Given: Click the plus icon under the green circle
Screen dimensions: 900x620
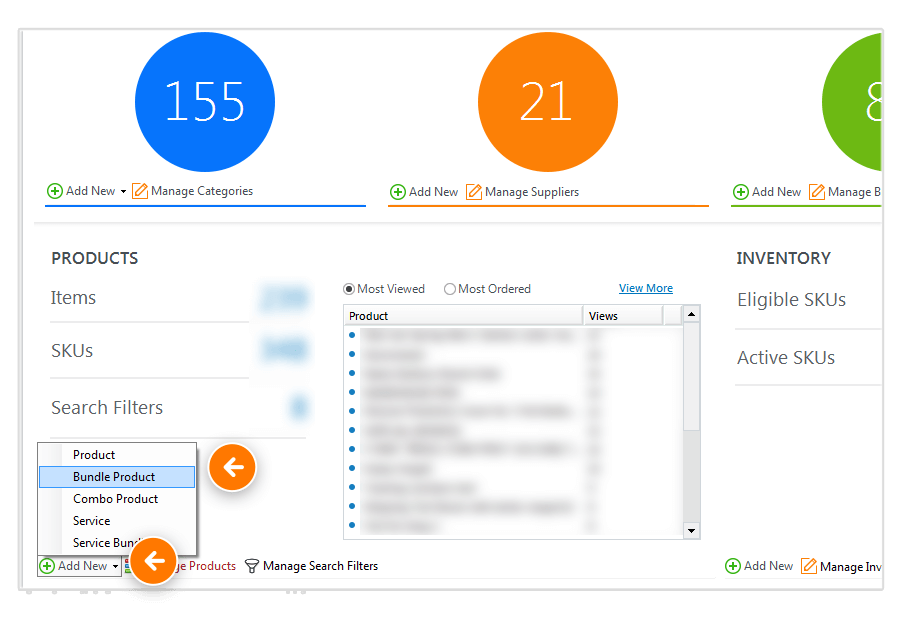Looking at the screenshot, I should (741, 192).
